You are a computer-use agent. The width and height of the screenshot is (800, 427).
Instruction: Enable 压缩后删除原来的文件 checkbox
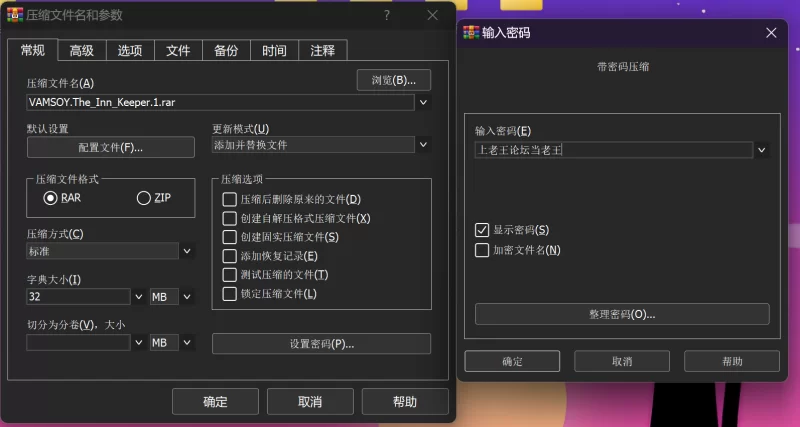[230, 199]
